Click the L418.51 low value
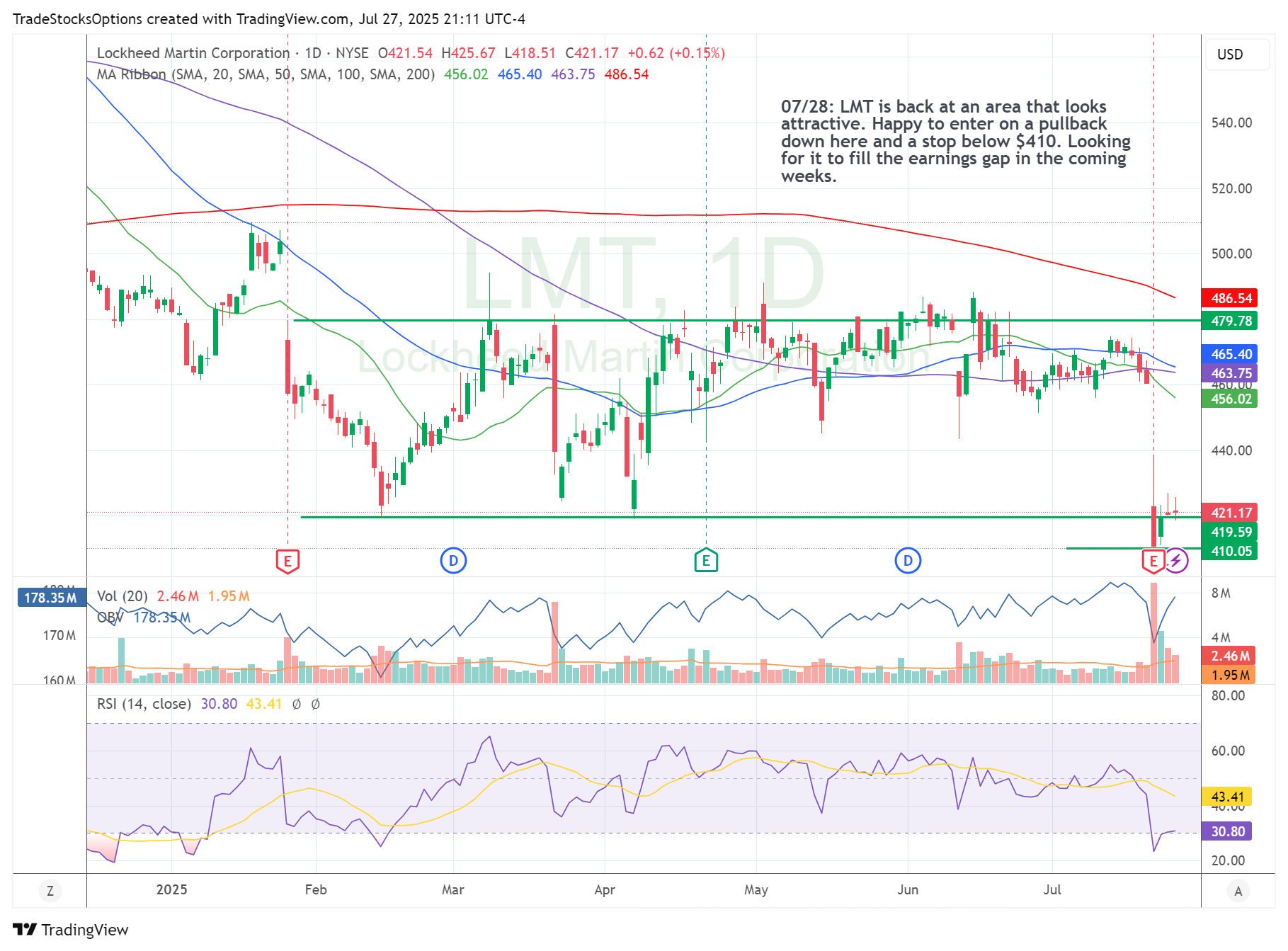This screenshot has height=951, width=1288. [x=530, y=53]
